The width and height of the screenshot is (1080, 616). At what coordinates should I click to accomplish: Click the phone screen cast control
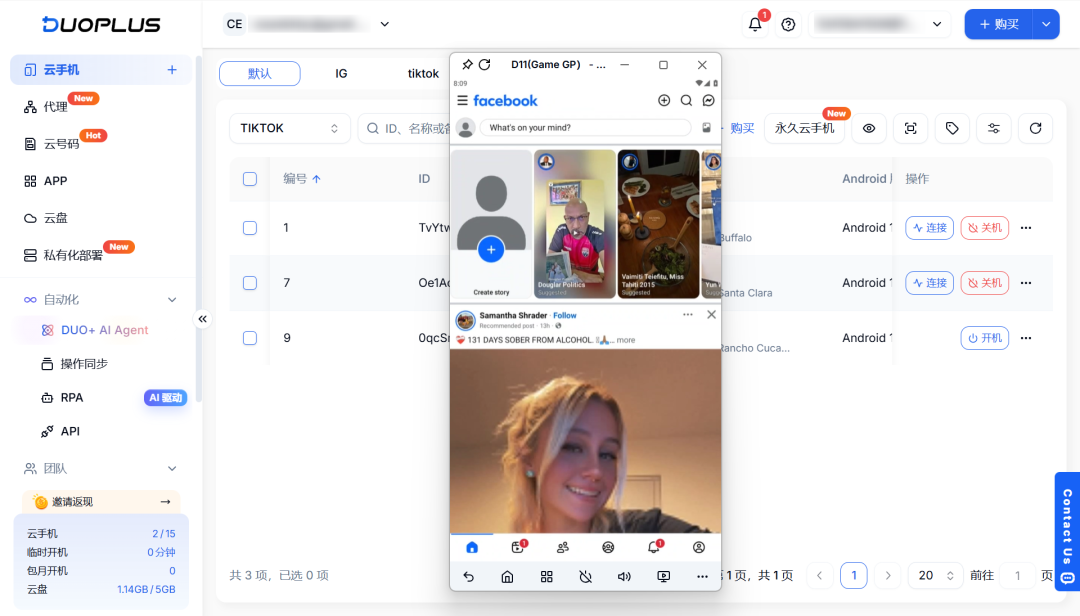click(x=663, y=577)
